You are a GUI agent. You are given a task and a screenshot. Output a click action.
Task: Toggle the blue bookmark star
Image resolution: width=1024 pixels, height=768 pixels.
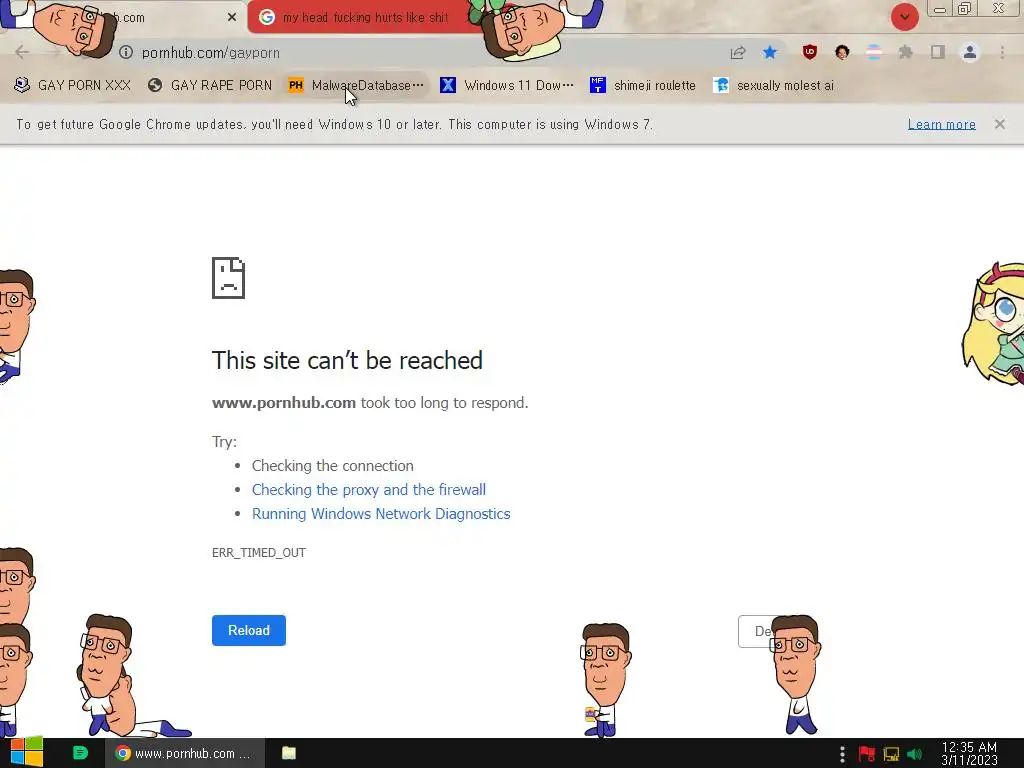tap(770, 52)
